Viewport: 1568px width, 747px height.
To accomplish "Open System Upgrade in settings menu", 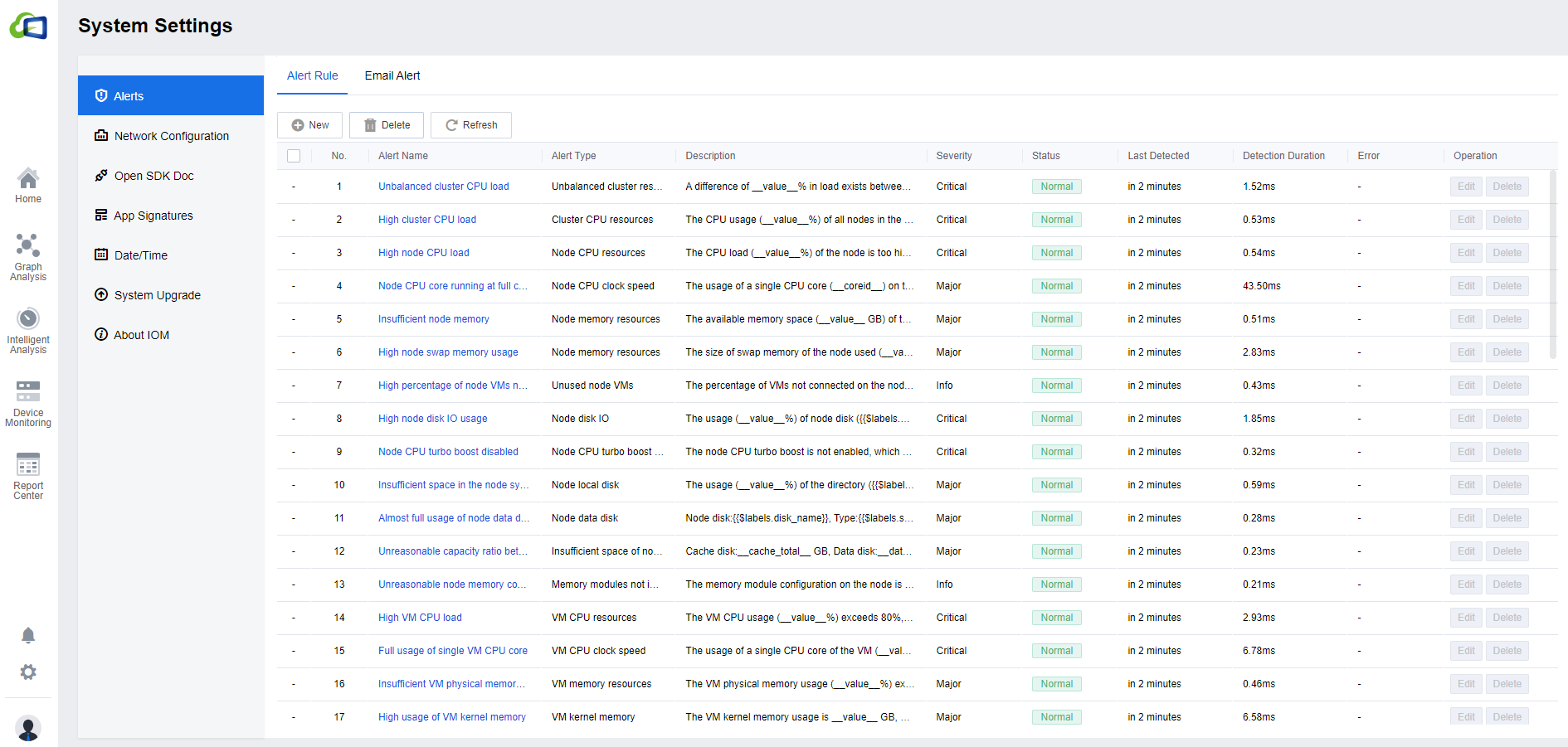I will click(157, 295).
